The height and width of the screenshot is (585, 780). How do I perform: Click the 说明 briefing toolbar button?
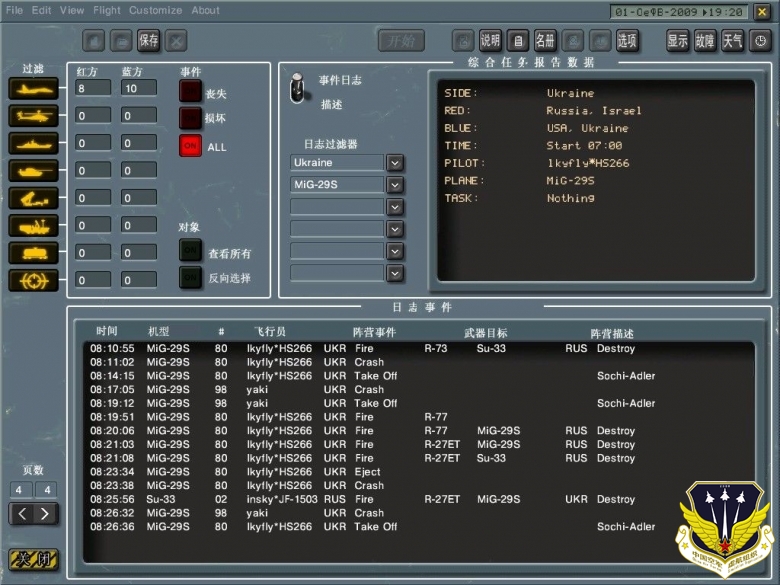click(490, 41)
